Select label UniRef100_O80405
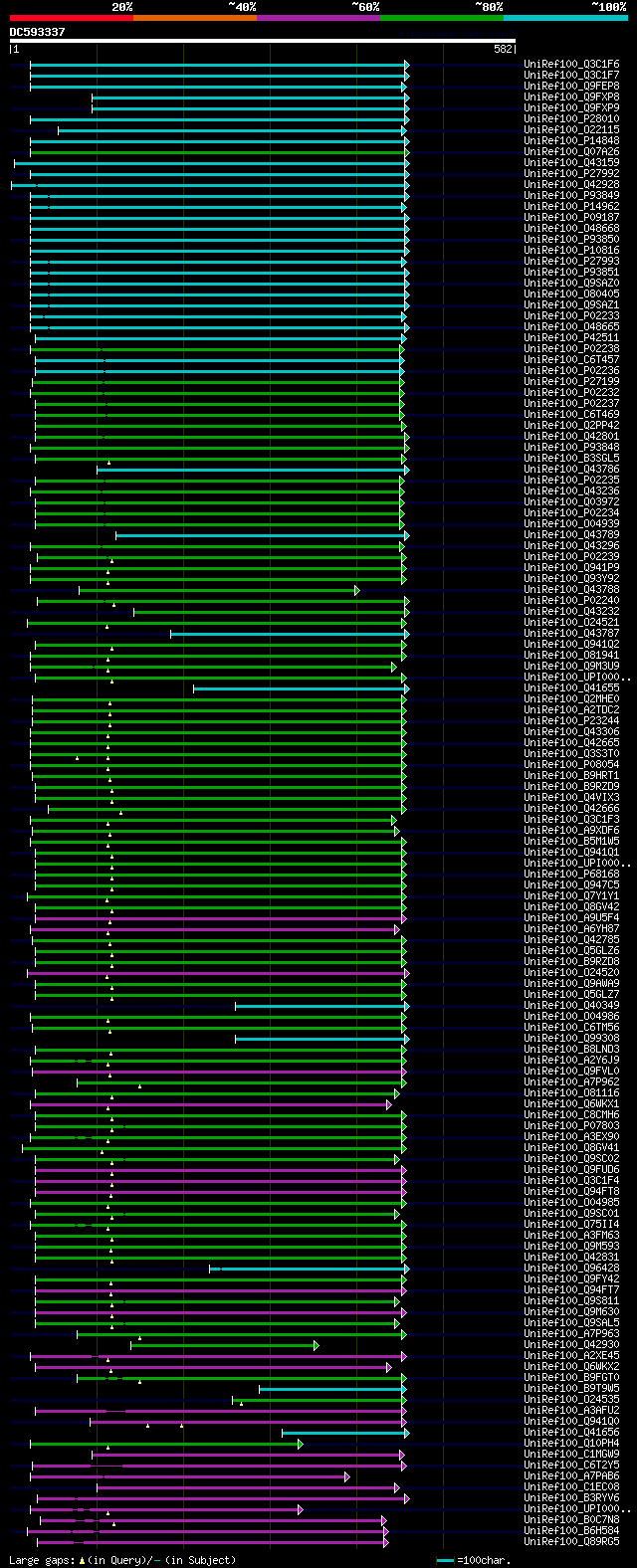This screenshot has width=637, height=1568. click(x=571, y=294)
